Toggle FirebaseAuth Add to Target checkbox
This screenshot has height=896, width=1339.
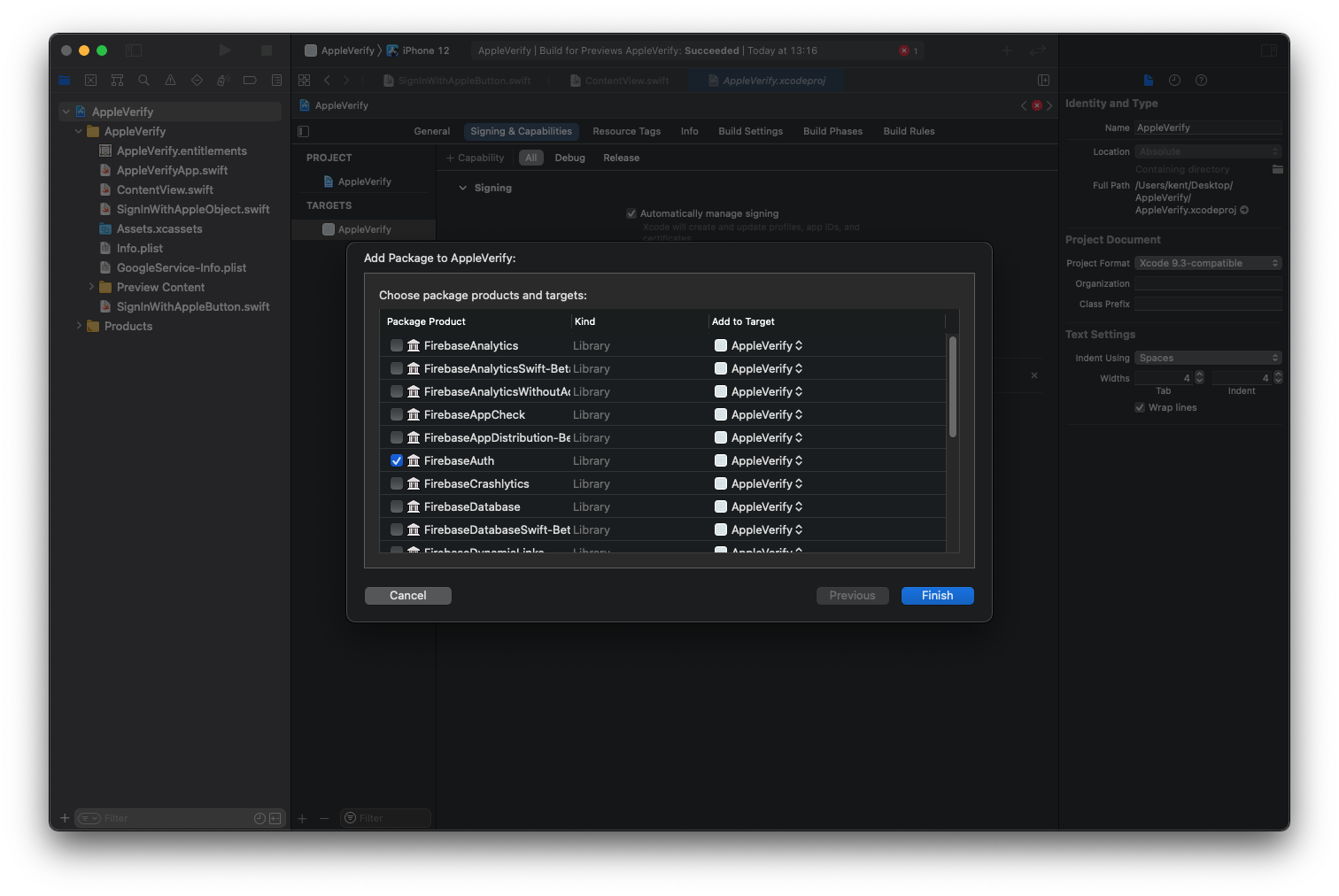(x=721, y=460)
